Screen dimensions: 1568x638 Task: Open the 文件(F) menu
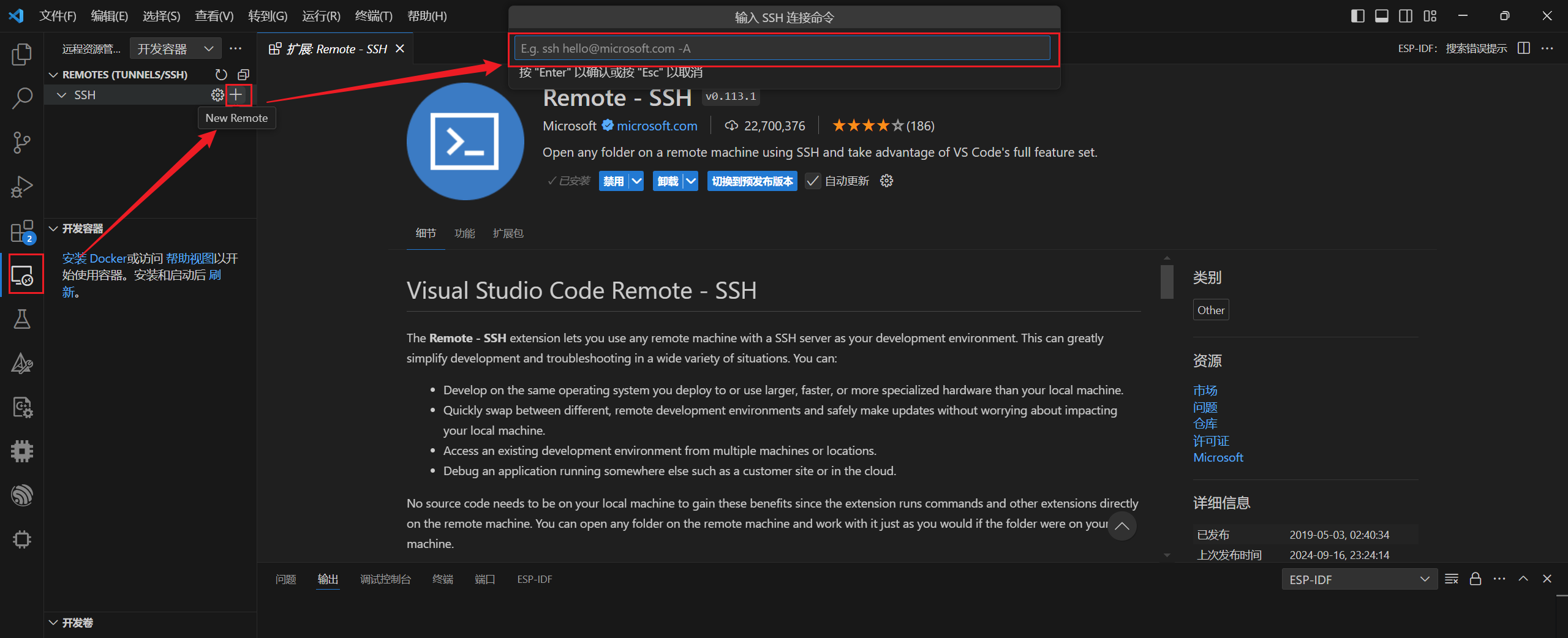click(58, 16)
